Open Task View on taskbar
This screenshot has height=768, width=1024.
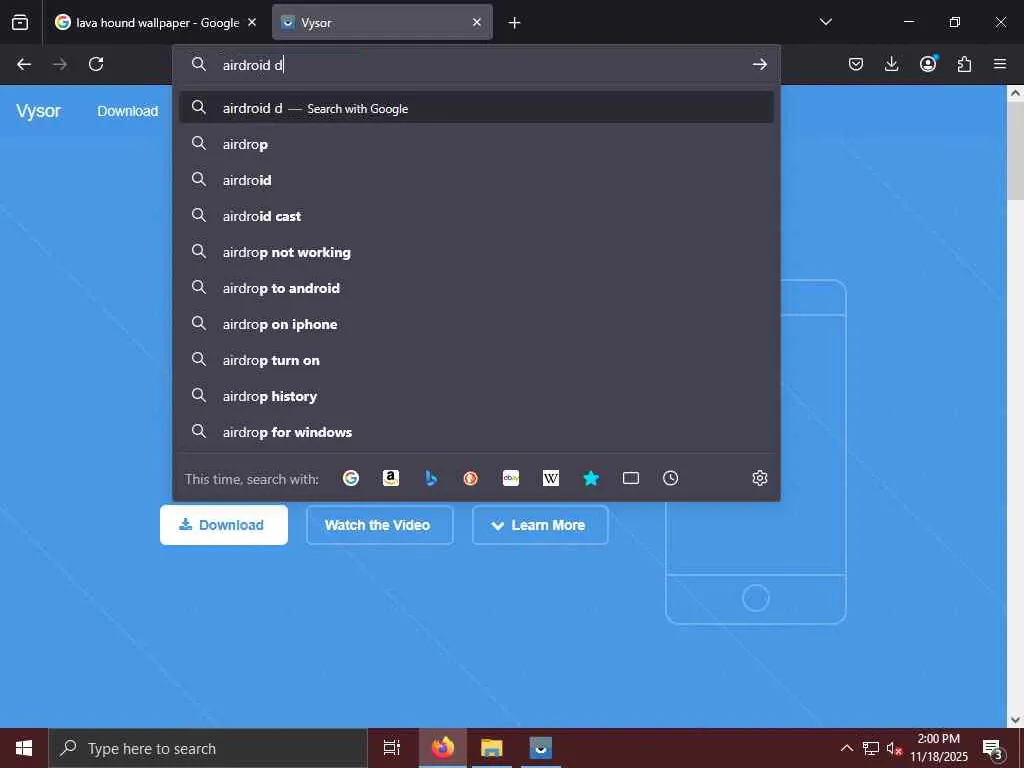[x=391, y=748]
